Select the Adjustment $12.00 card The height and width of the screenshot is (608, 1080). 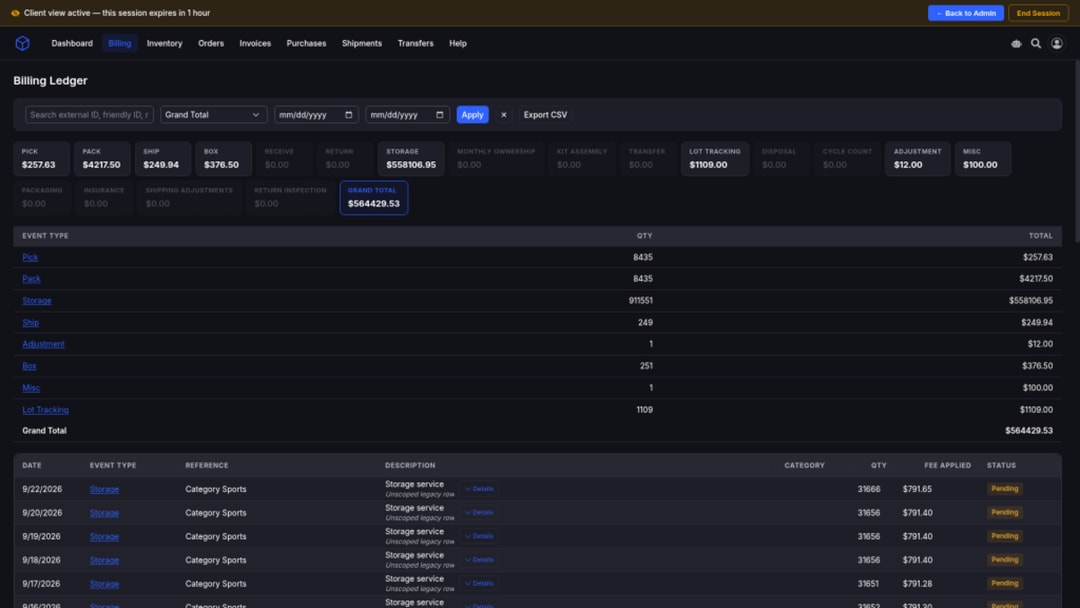(917, 158)
